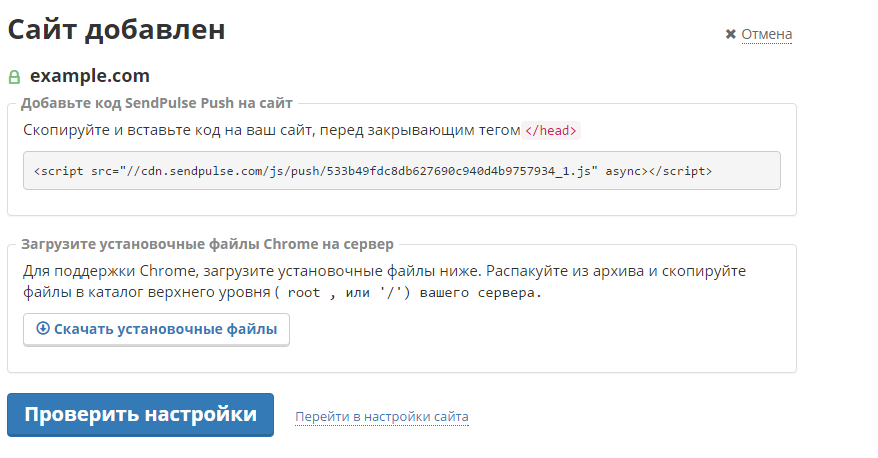
Task: Click inside the script code snippet box
Action: [401, 171]
